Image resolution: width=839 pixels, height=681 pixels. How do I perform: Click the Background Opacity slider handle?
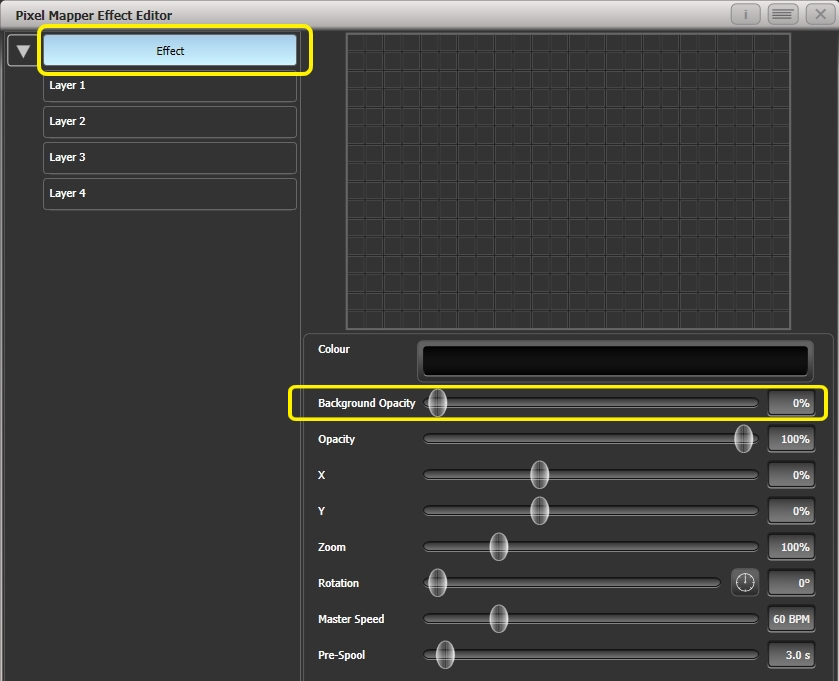click(x=437, y=403)
